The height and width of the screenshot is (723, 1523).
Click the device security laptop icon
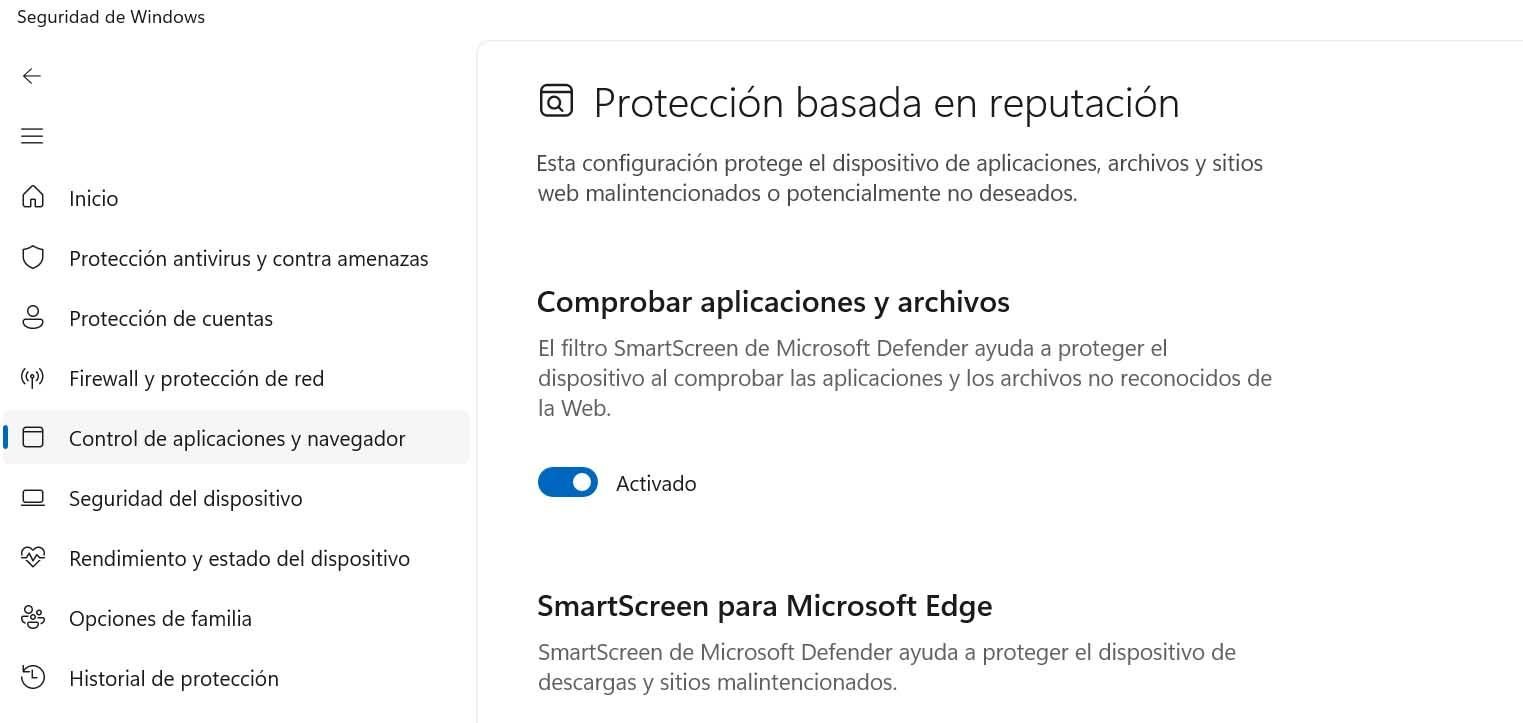pyautogui.click(x=33, y=498)
